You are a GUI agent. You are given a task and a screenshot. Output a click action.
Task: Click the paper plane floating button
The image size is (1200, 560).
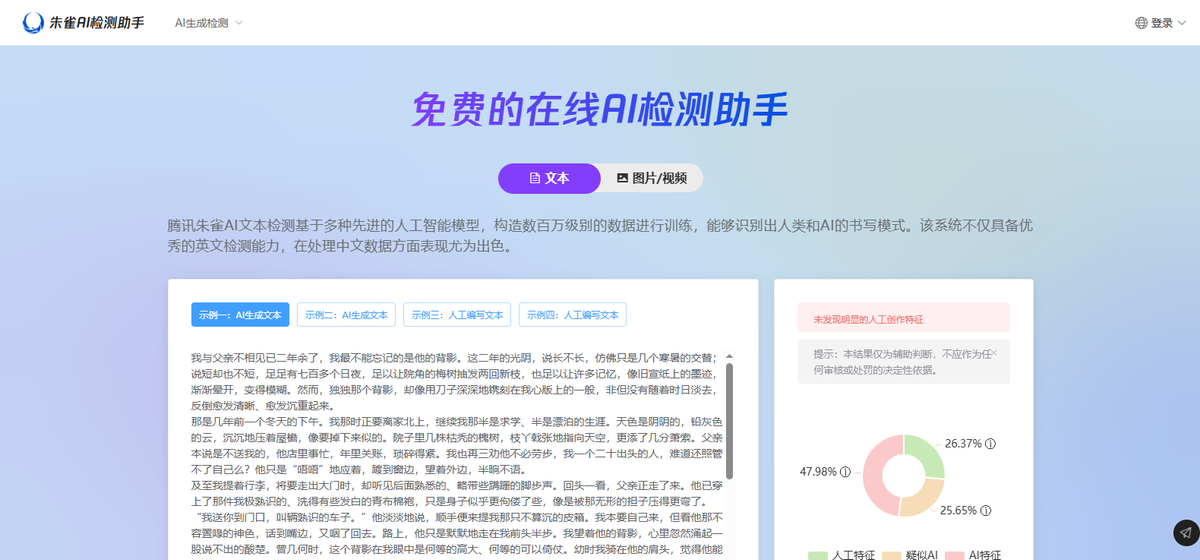(x=1185, y=532)
